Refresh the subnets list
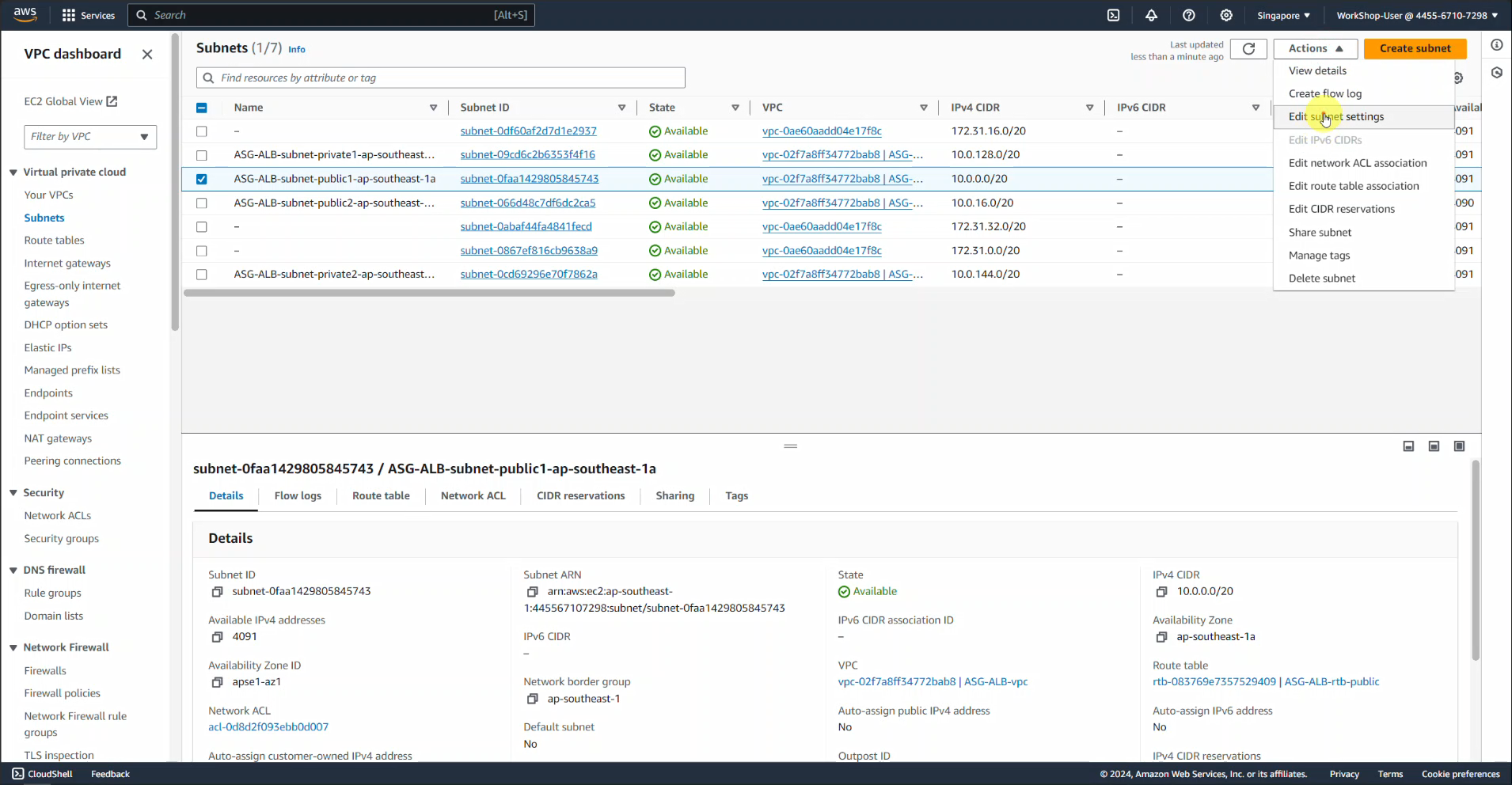 pyautogui.click(x=1248, y=48)
